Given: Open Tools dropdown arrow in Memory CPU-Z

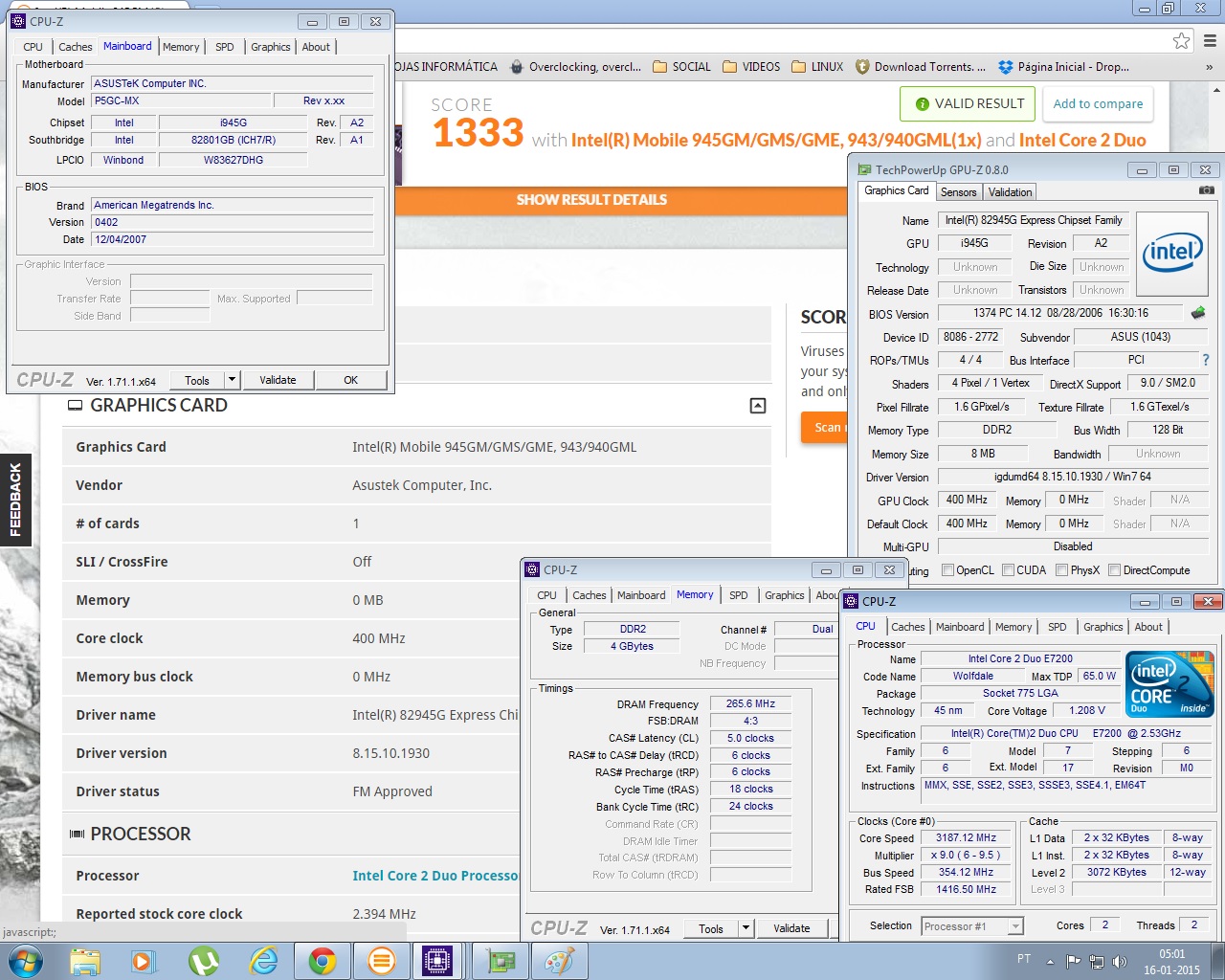Looking at the screenshot, I should [746, 928].
